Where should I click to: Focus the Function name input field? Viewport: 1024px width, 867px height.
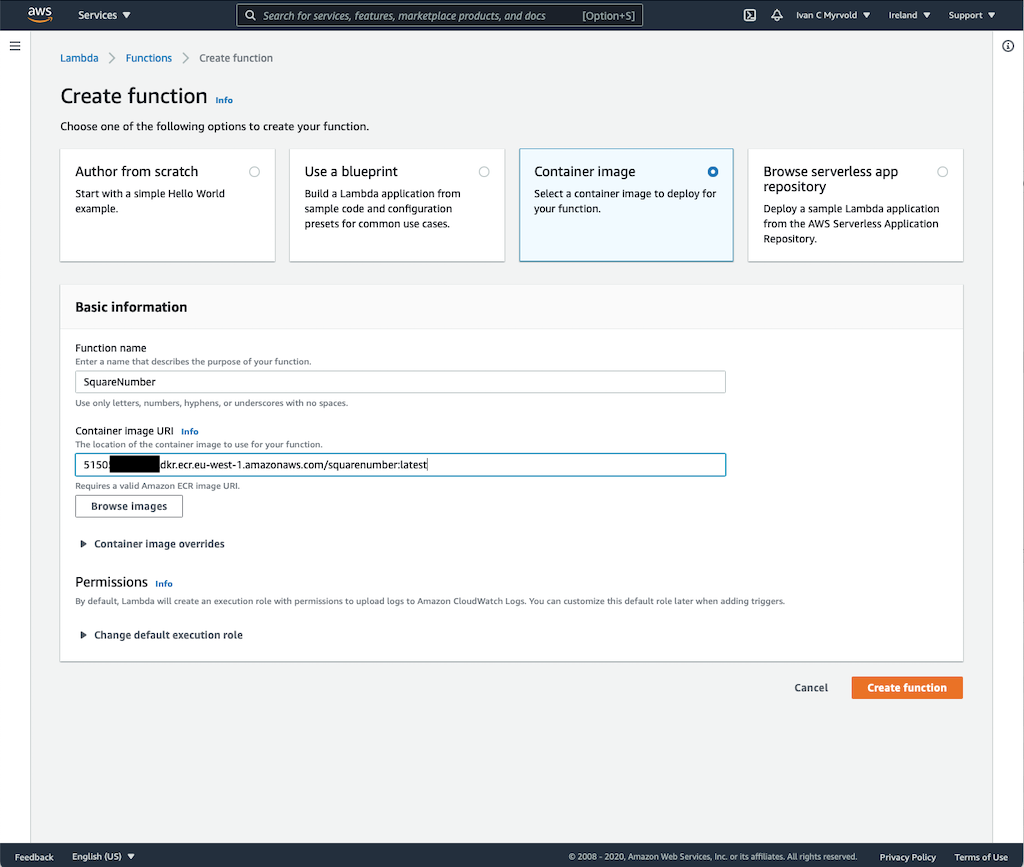tap(400, 382)
